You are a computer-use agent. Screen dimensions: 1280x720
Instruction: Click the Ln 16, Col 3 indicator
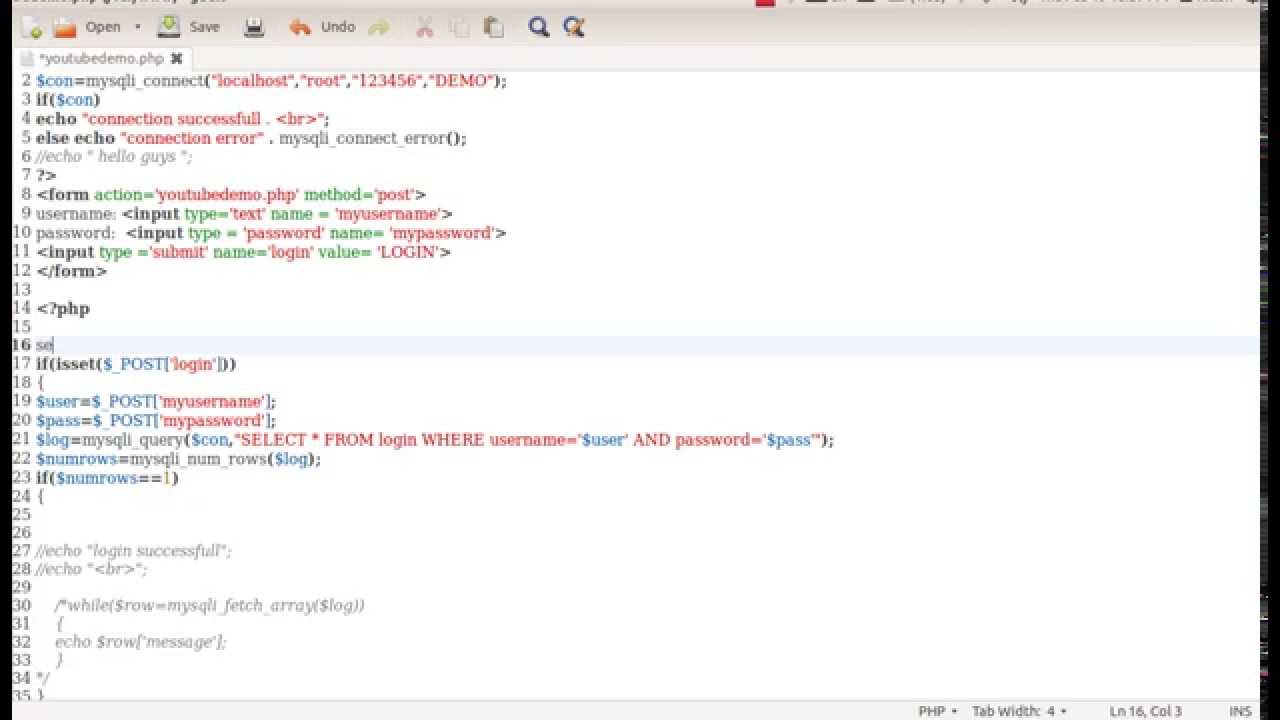[1145, 711]
